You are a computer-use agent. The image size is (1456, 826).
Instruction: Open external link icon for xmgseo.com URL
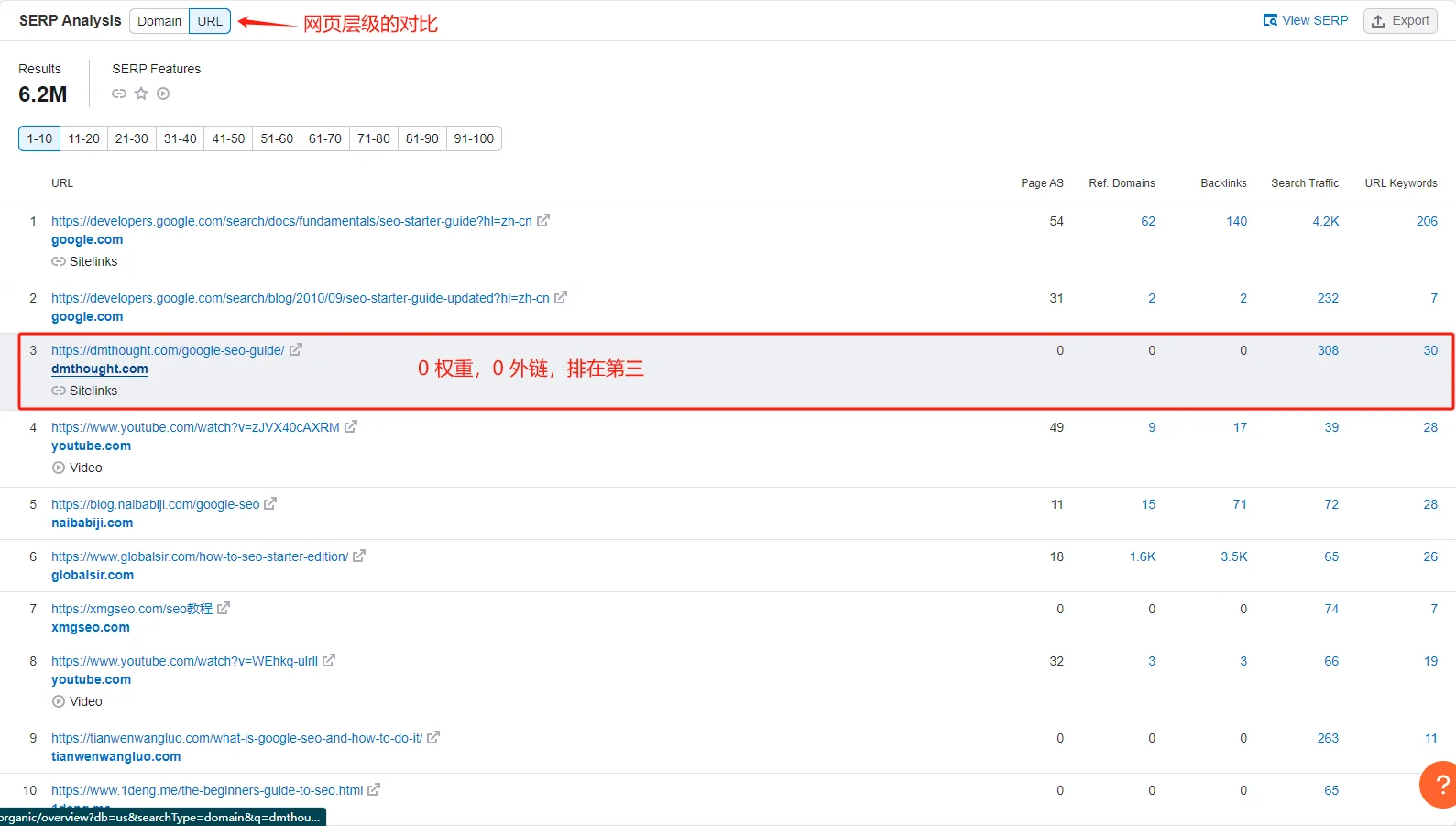coord(224,608)
